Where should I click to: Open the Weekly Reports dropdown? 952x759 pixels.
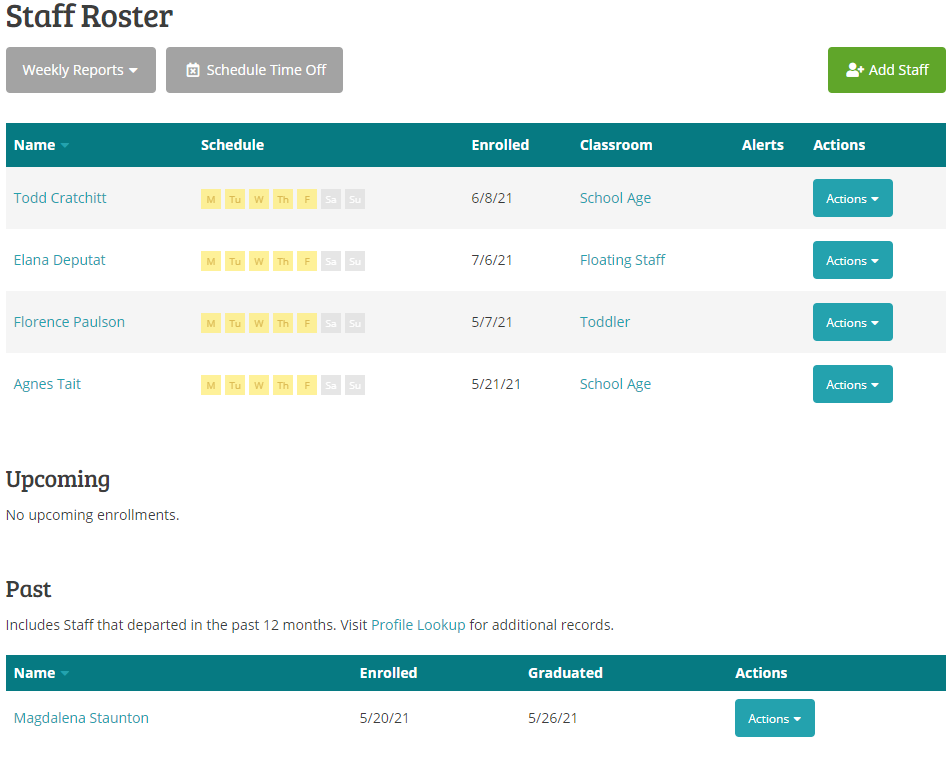point(80,70)
